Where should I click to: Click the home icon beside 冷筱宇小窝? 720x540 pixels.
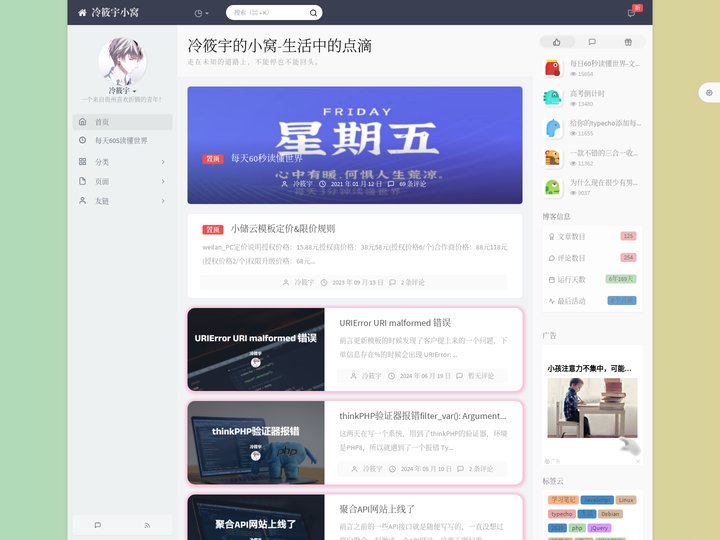[x=82, y=12]
